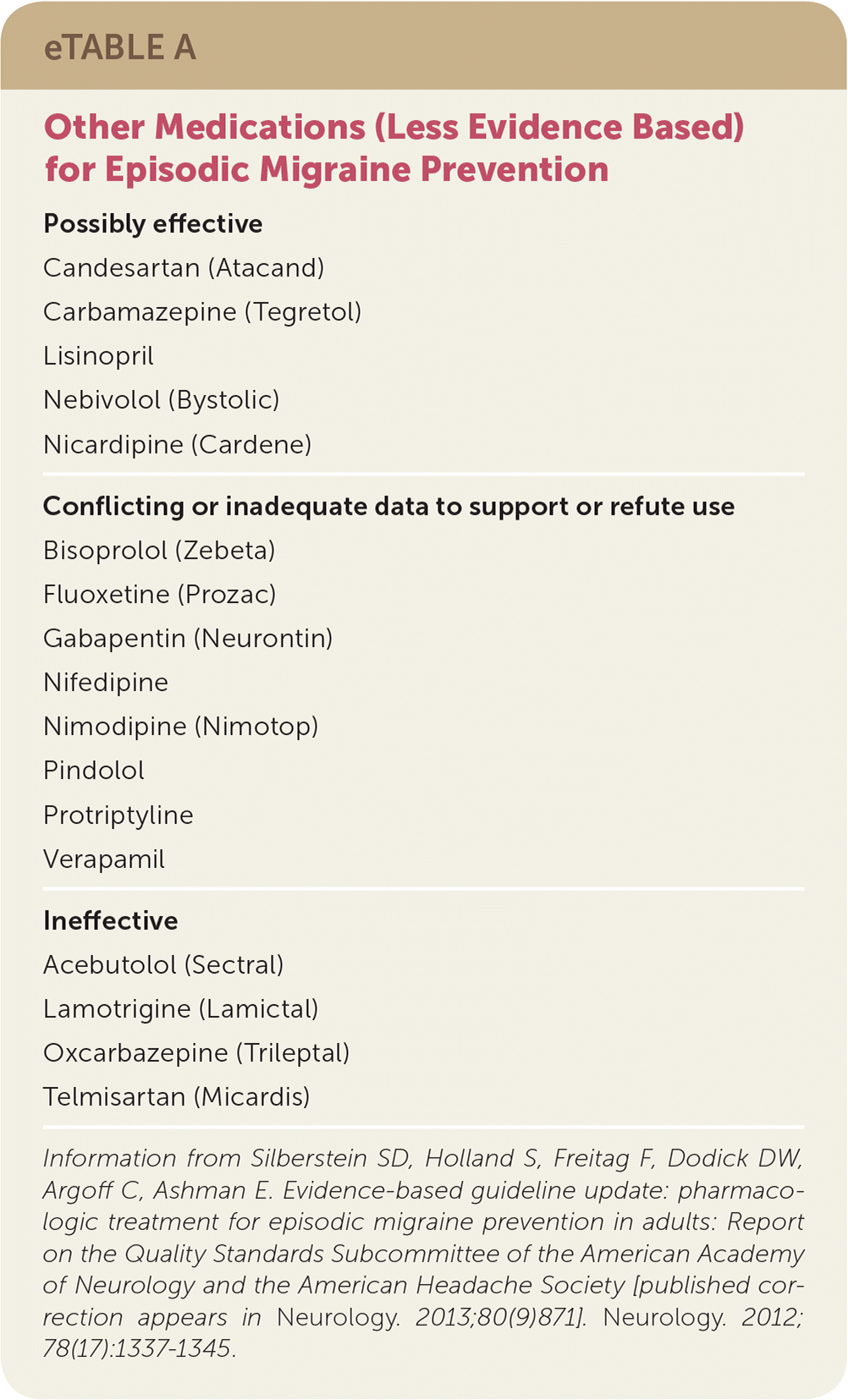Select the Acebutolol (Sectral) entry
The image size is (848, 1400).
pyautogui.click(x=163, y=965)
